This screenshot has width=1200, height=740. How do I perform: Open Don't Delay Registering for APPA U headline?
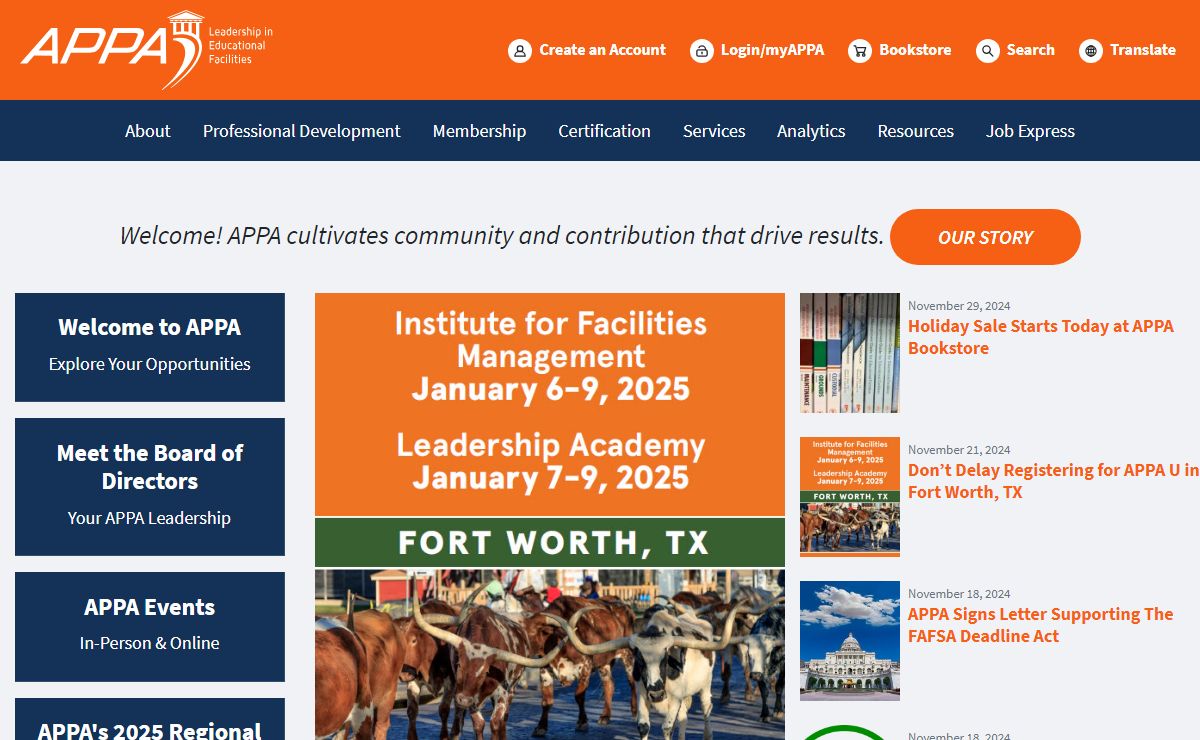tap(1054, 481)
